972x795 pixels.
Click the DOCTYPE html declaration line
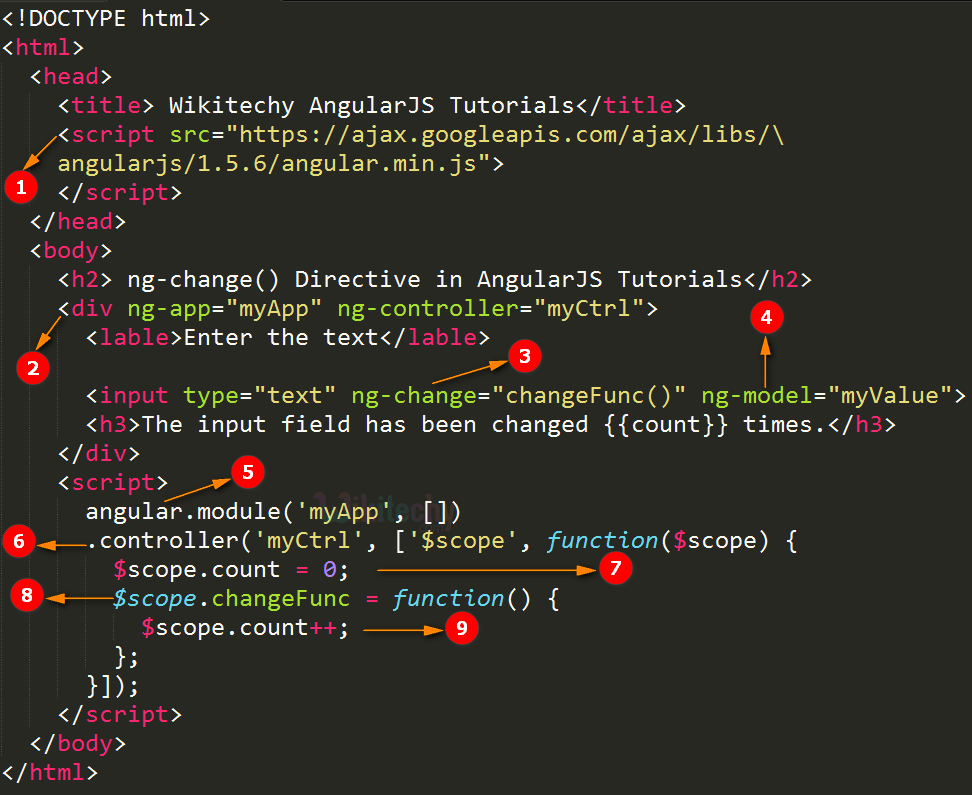(x=106, y=19)
